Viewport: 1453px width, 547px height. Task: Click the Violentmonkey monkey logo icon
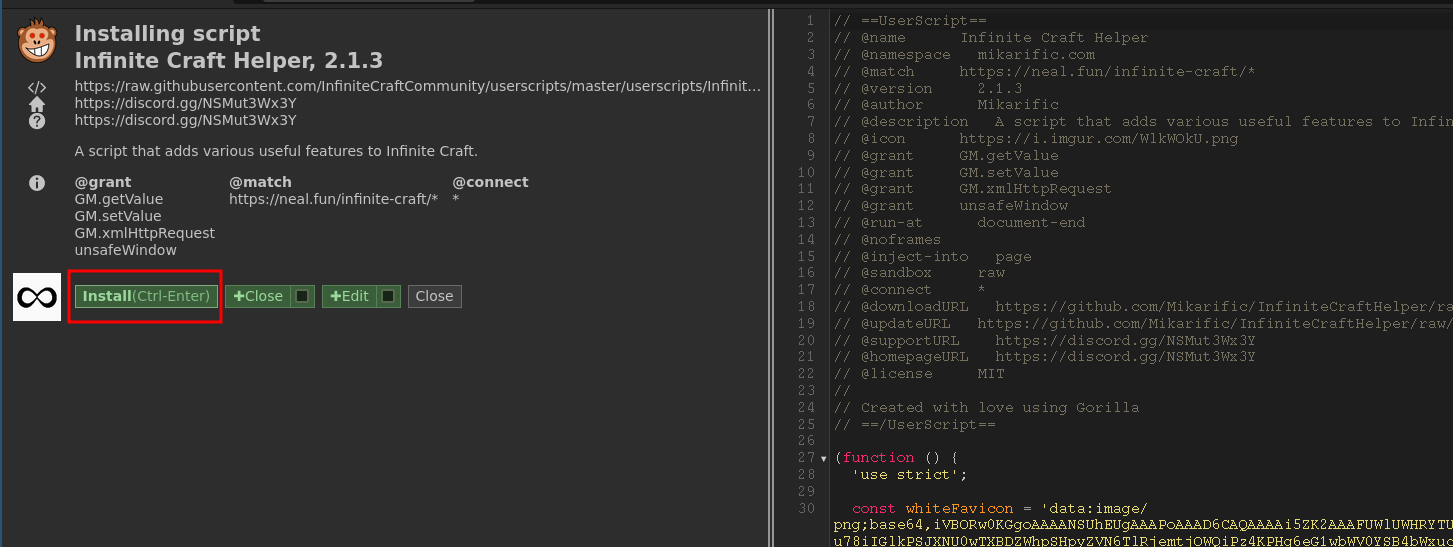37,42
